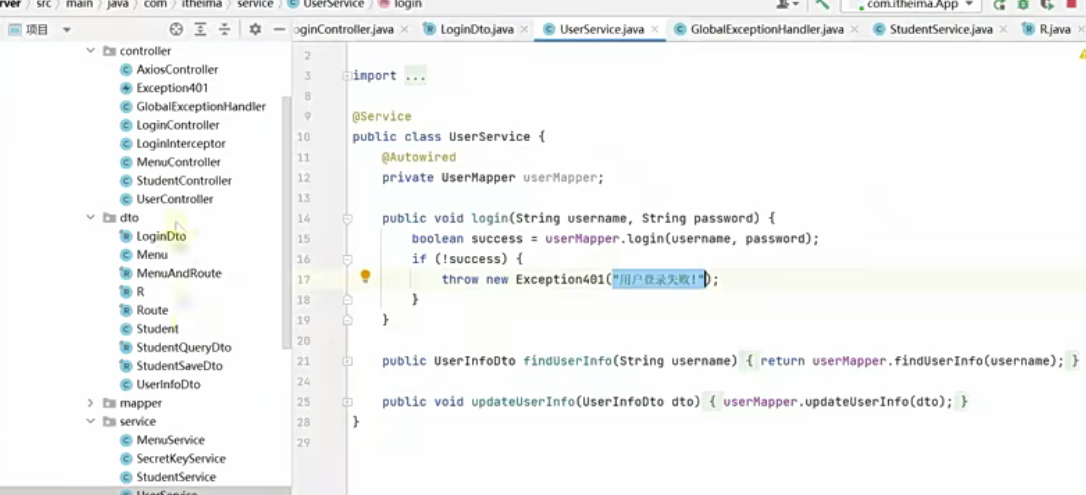This screenshot has height=495, width=1086.
Task: Click the Run with Coverage icon
Action: click(x=1046, y=5)
